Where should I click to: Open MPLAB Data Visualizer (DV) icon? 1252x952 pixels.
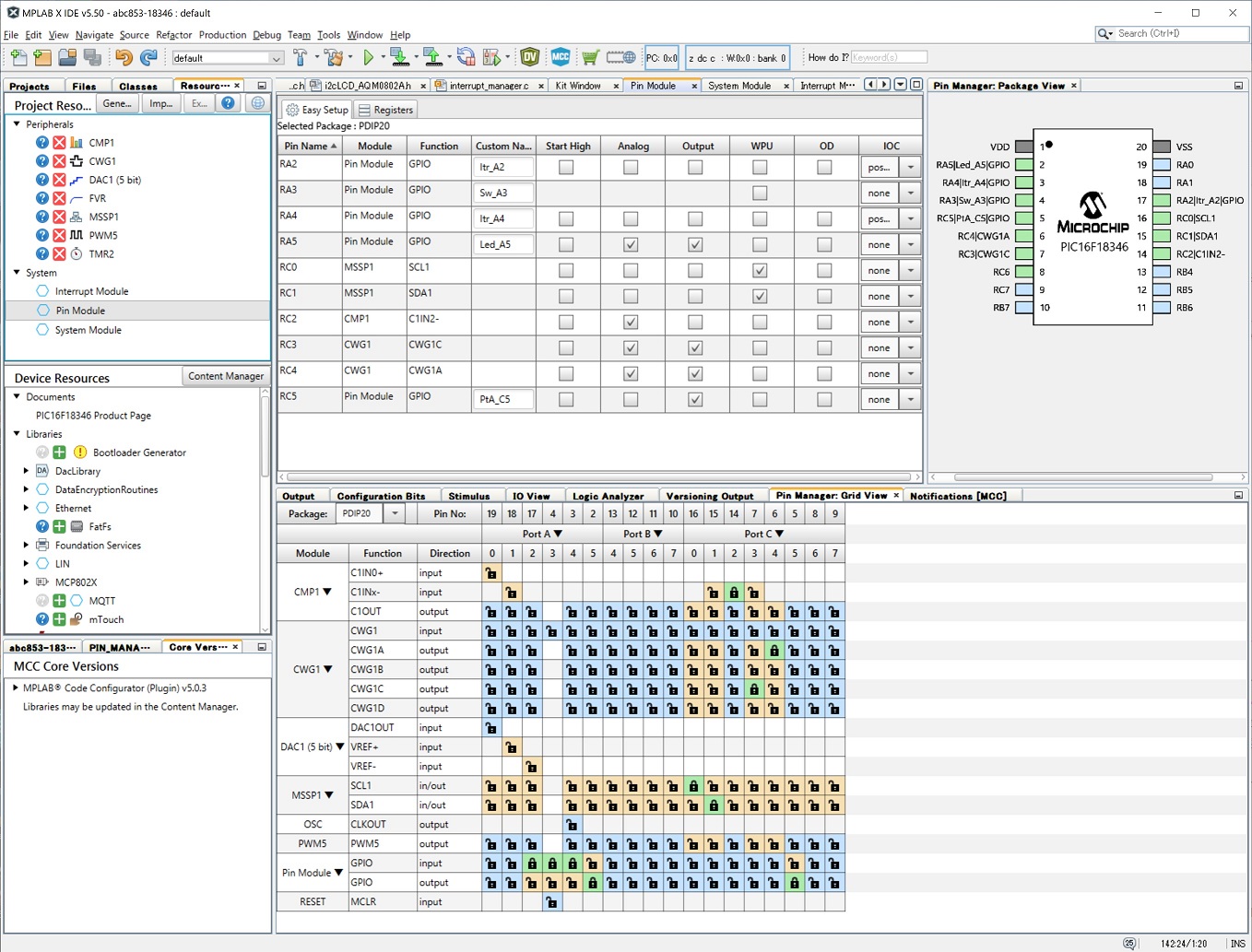530,57
